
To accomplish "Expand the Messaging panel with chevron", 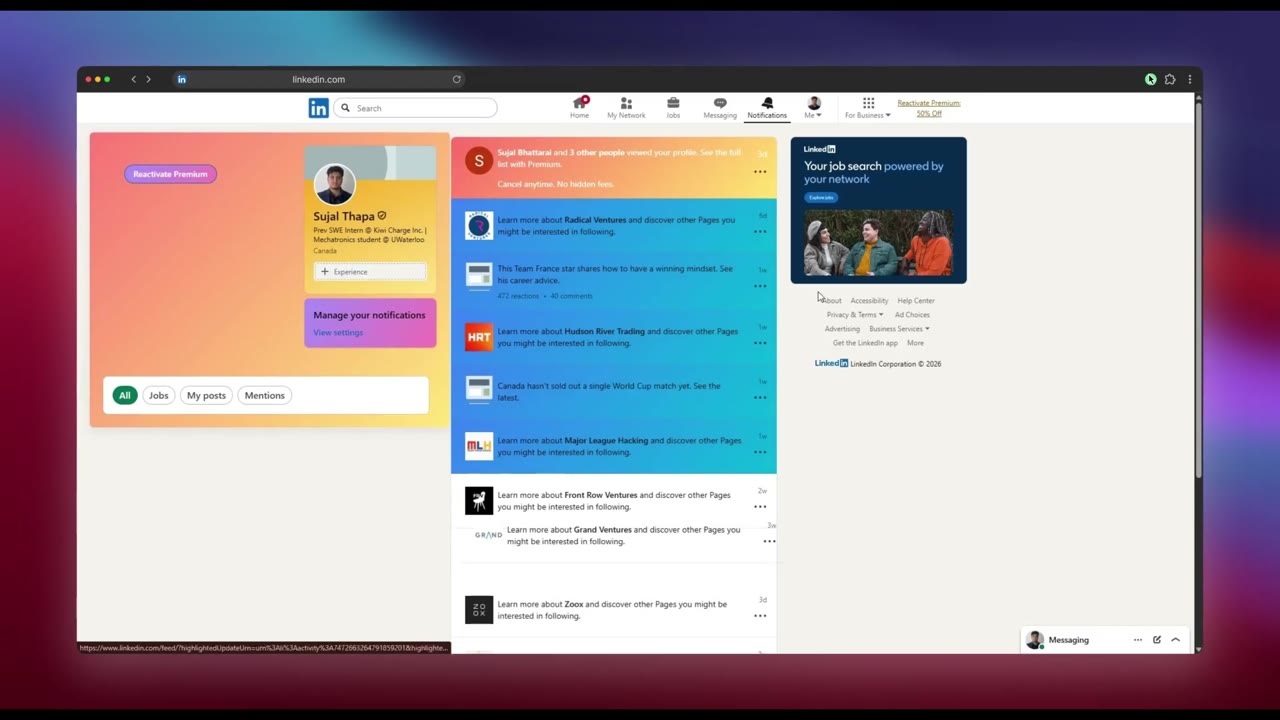I will click(1176, 640).
